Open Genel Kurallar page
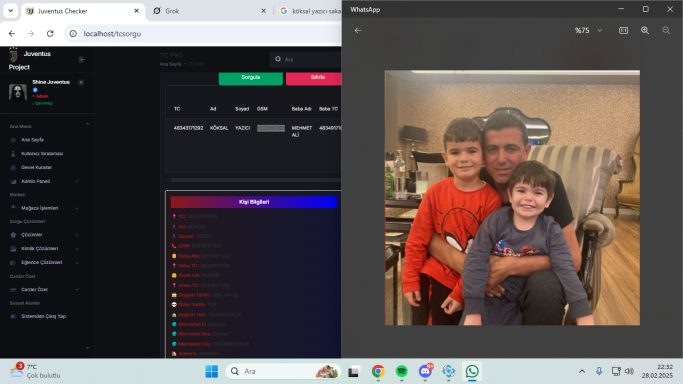The image size is (683, 384). coord(36,168)
